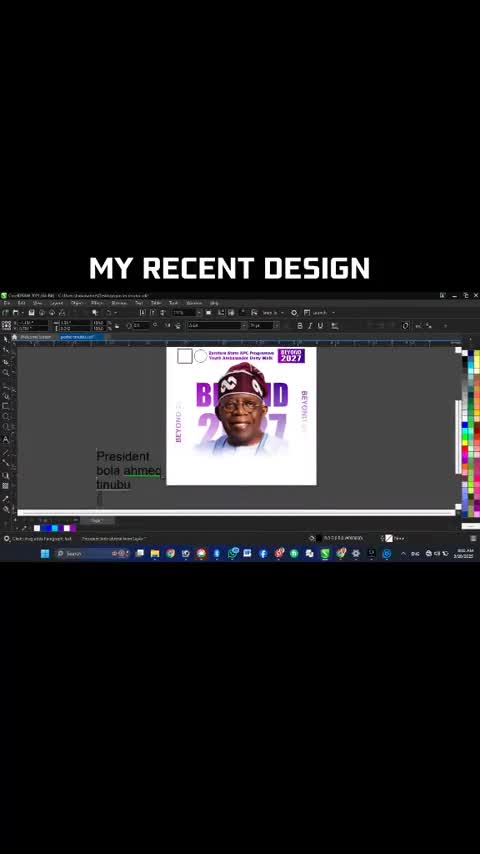This screenshot has width=480, height=854.
Task: Click the rotation angle input field
Action: (x=141, y=326)
